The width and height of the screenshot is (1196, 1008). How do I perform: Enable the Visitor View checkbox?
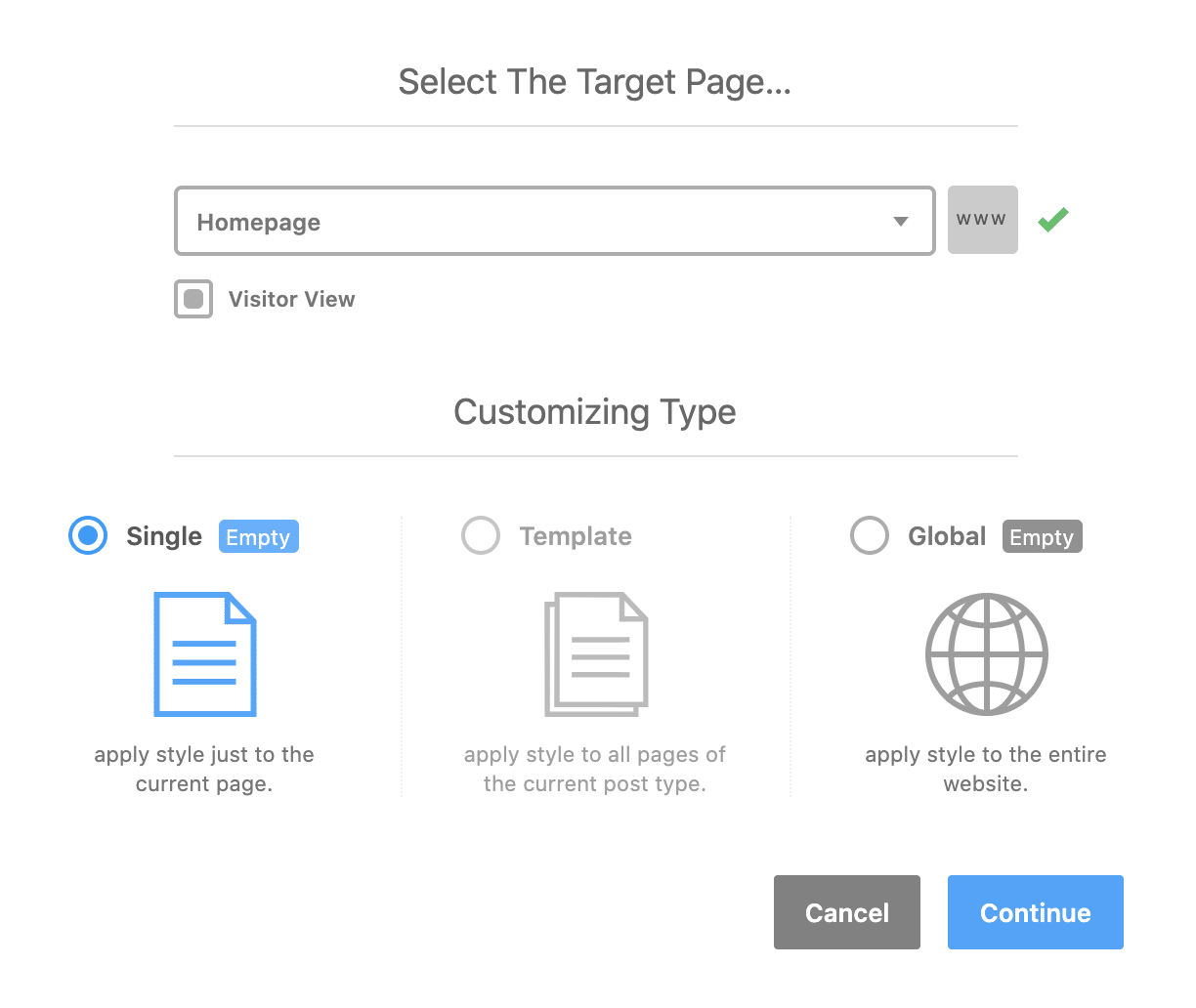pyautogui.click(x=192, y=299)
